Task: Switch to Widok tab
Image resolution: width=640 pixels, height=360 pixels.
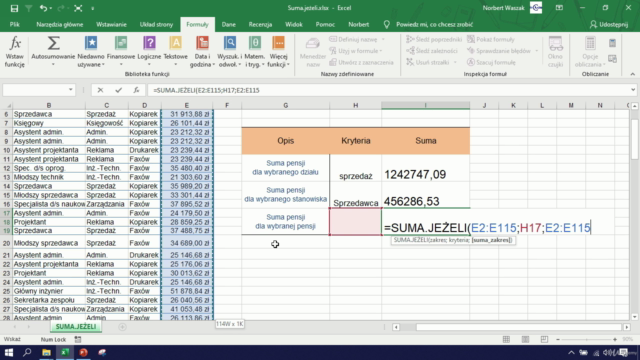Action: [x=293, y=24]
